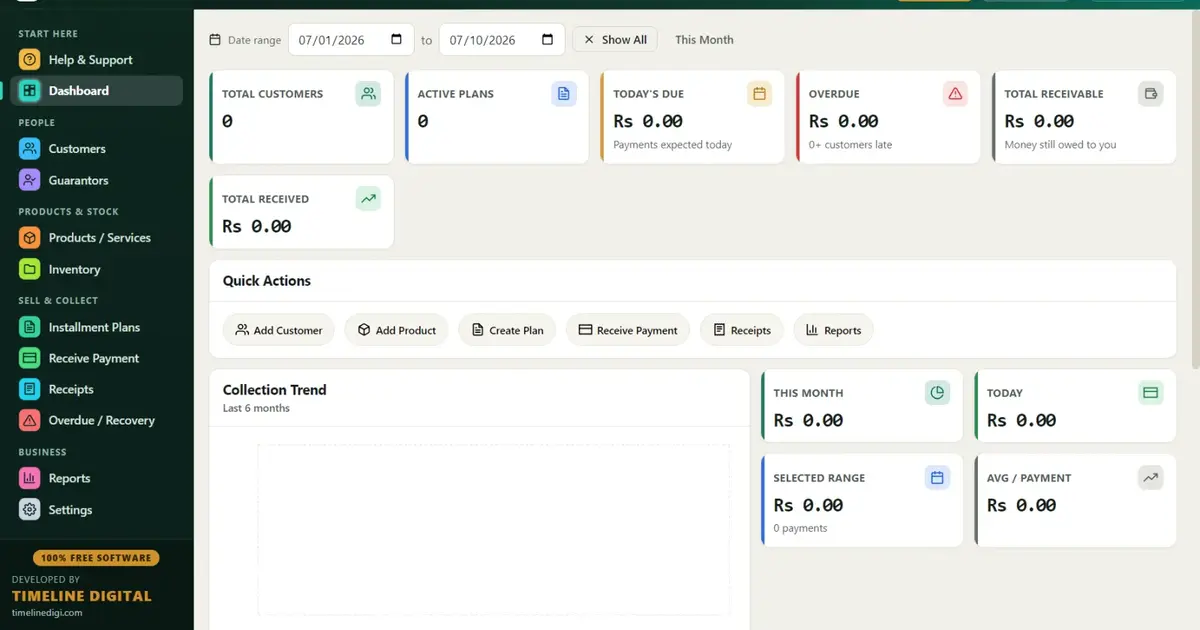
Task: Click the Add Customer quick action
Action: click(x=279, y=330)
